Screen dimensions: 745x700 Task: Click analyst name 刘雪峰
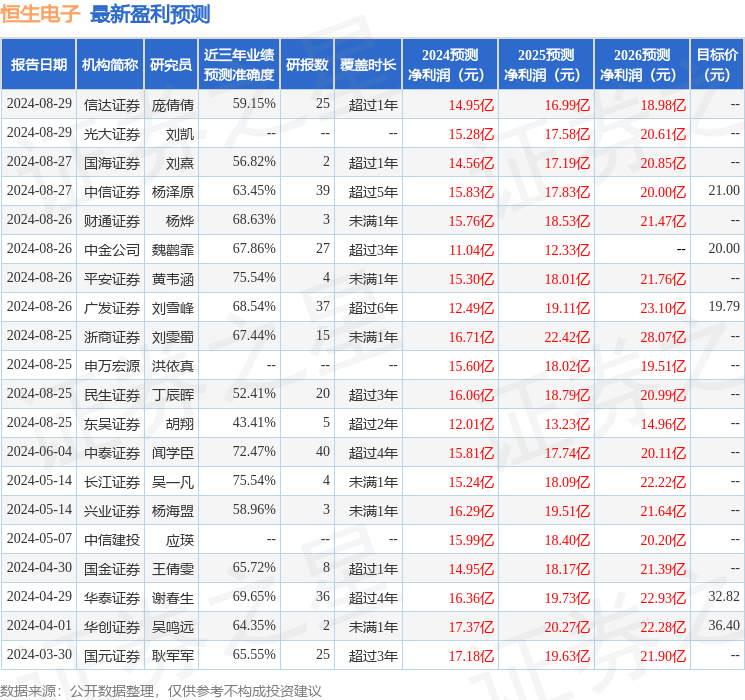[173, 308]
